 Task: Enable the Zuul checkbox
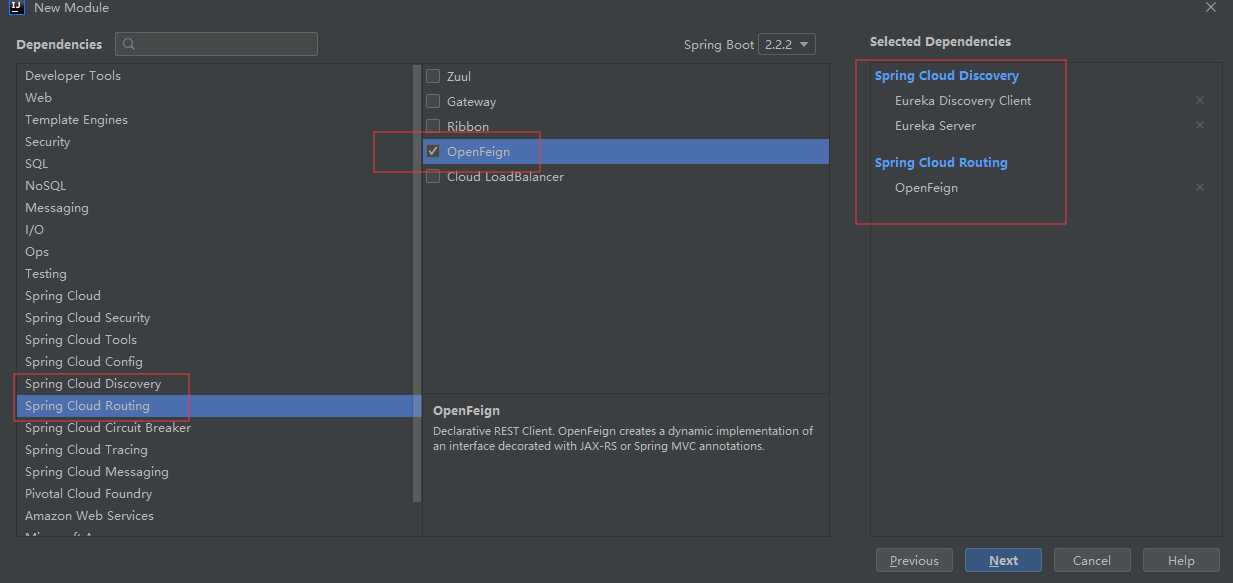[433, 76]
